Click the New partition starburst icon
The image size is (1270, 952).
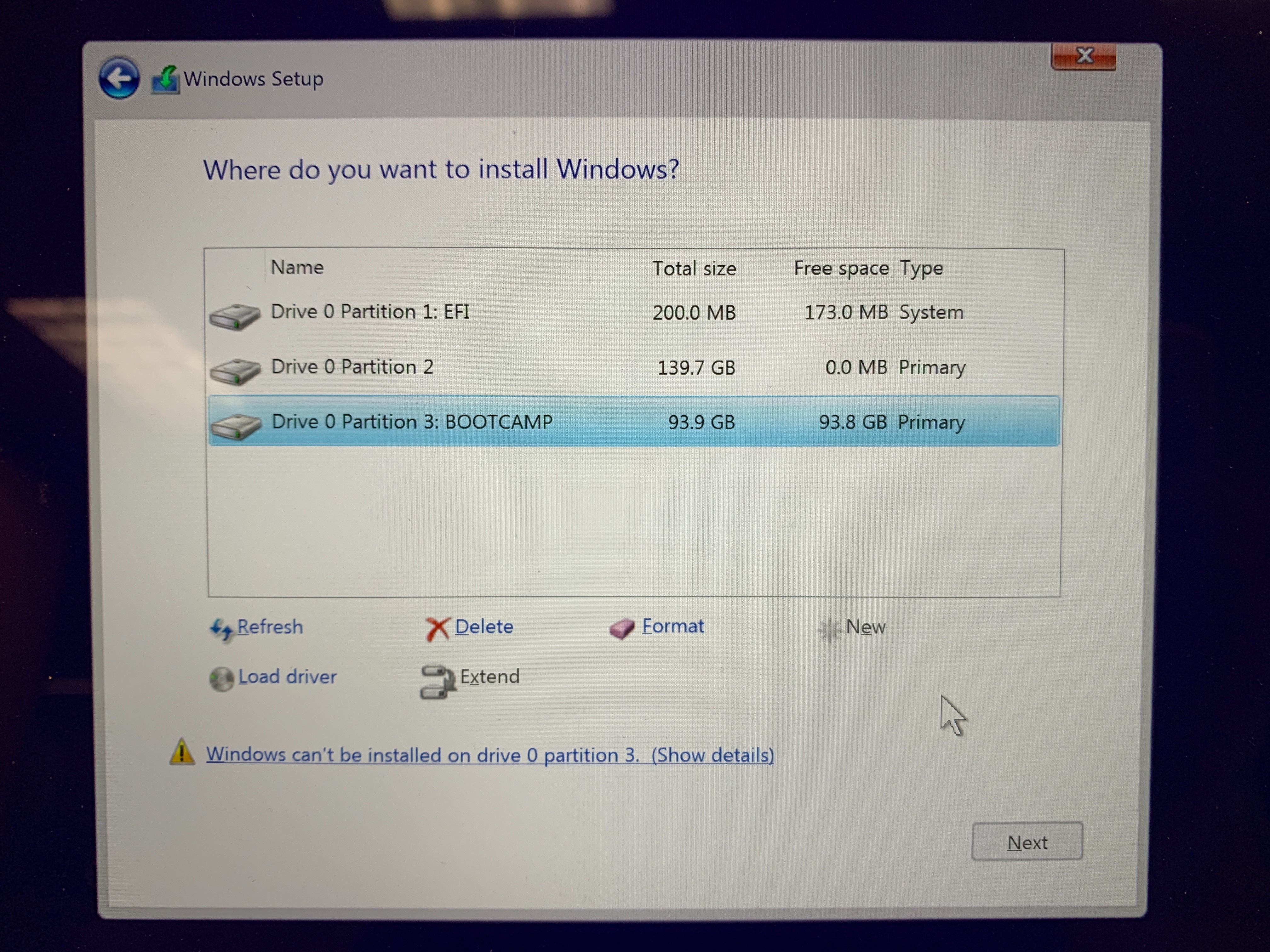829,630
